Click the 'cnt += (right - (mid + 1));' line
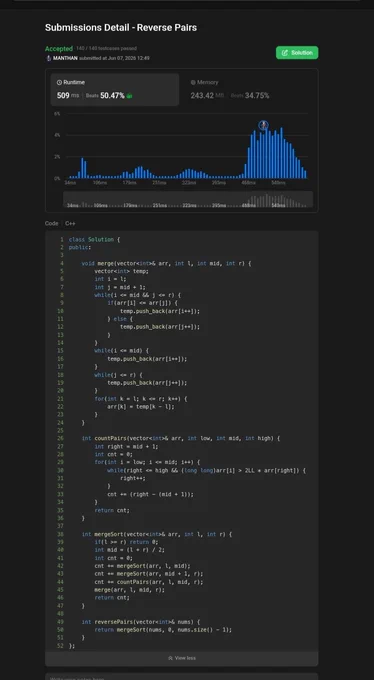Image resolution: width=374 pixels, height=680 pixels. point(151,494)
